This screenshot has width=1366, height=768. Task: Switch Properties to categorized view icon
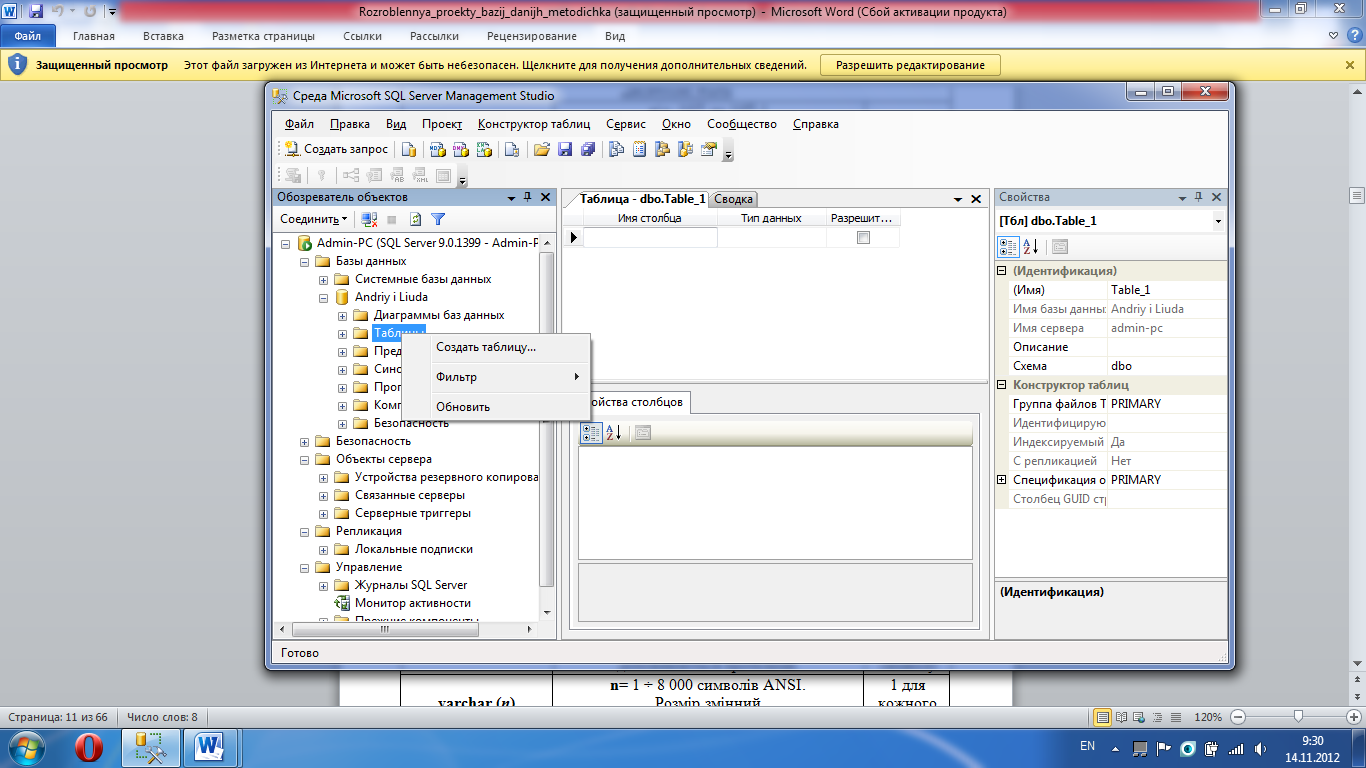click(x=1009, y=246)
